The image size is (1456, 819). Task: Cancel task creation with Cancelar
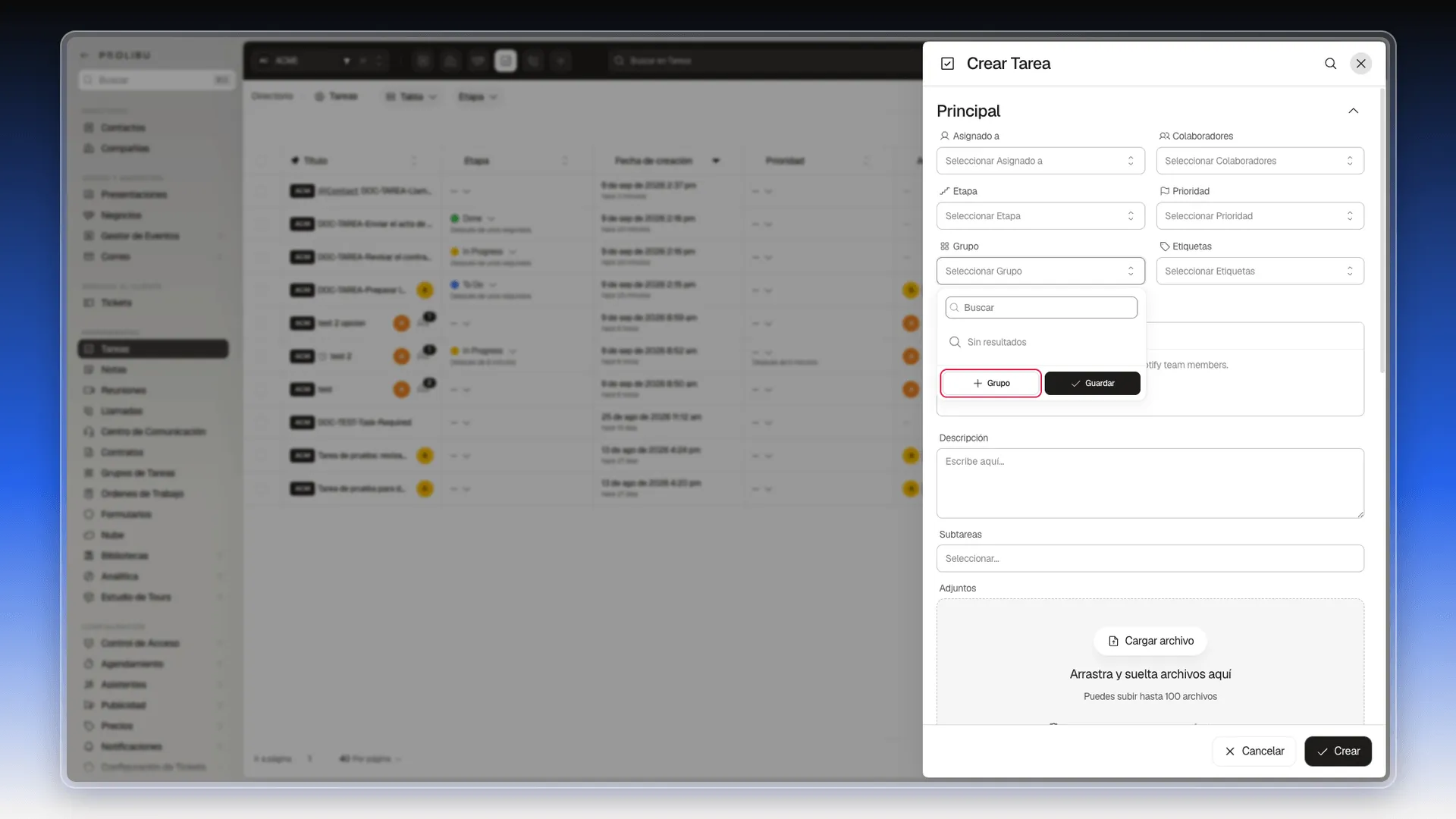(1254, 751)
